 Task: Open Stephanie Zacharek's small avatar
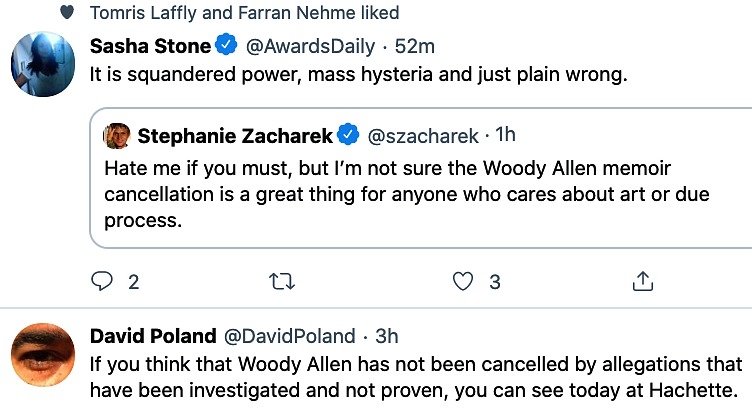tap(117, 136)
